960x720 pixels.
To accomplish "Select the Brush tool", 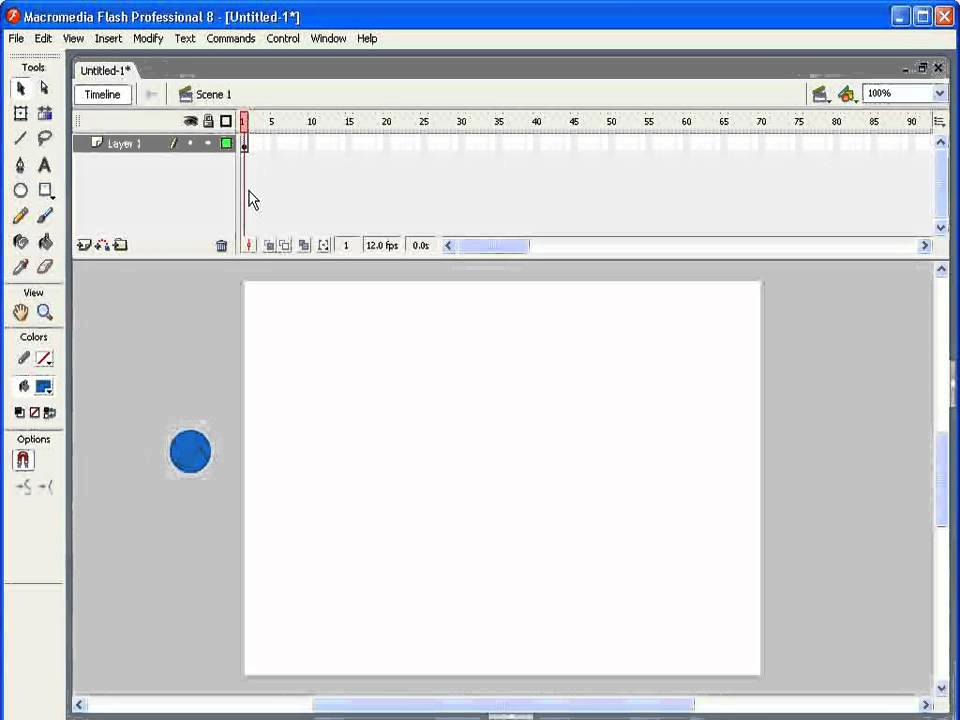I will click(x=45, y=216).
